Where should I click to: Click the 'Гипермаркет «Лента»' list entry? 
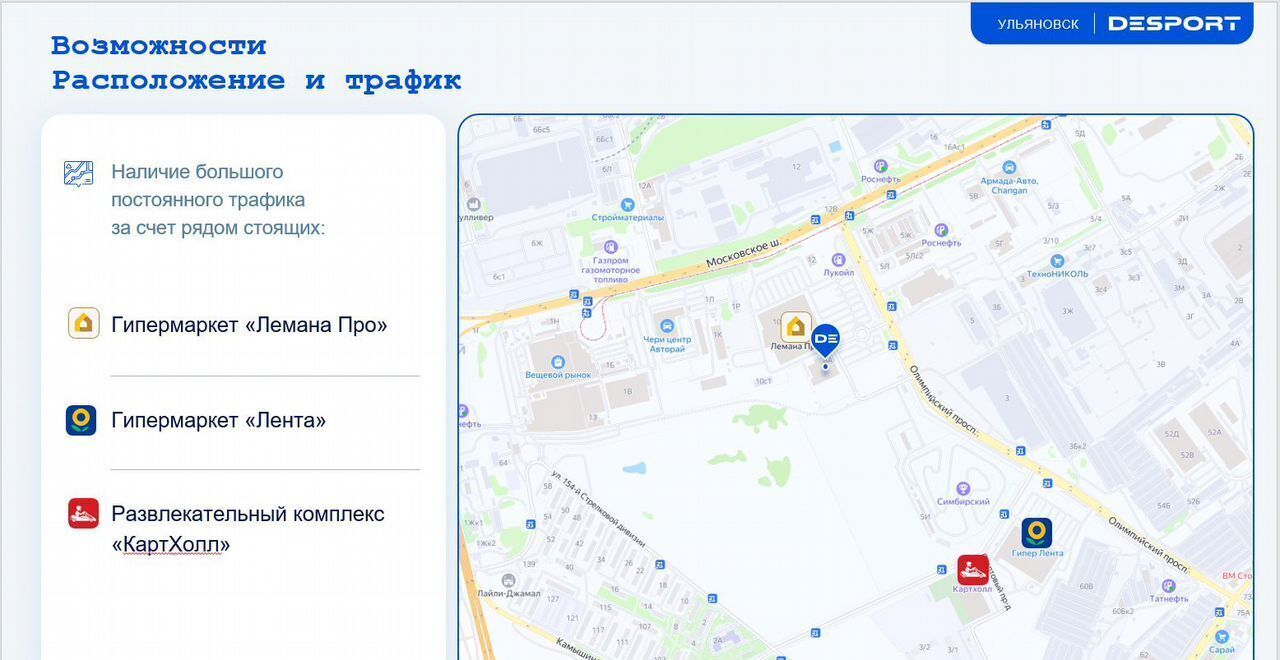(x=219, y=420)
